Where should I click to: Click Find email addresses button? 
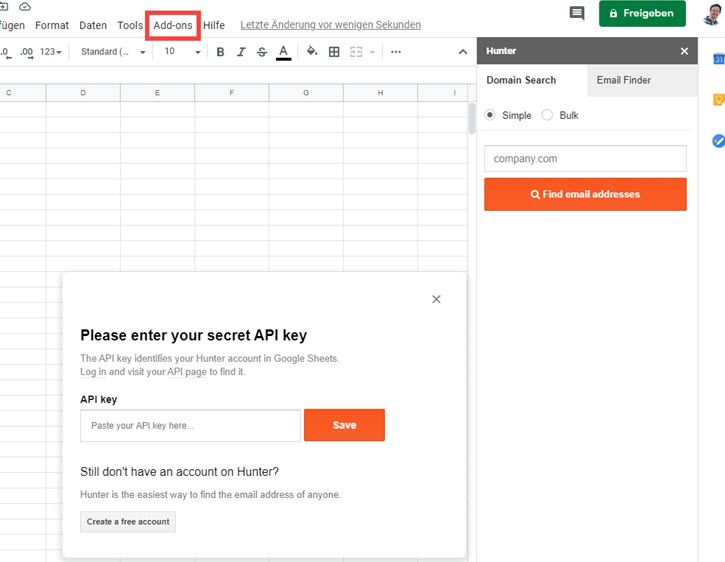pos(585,194)
